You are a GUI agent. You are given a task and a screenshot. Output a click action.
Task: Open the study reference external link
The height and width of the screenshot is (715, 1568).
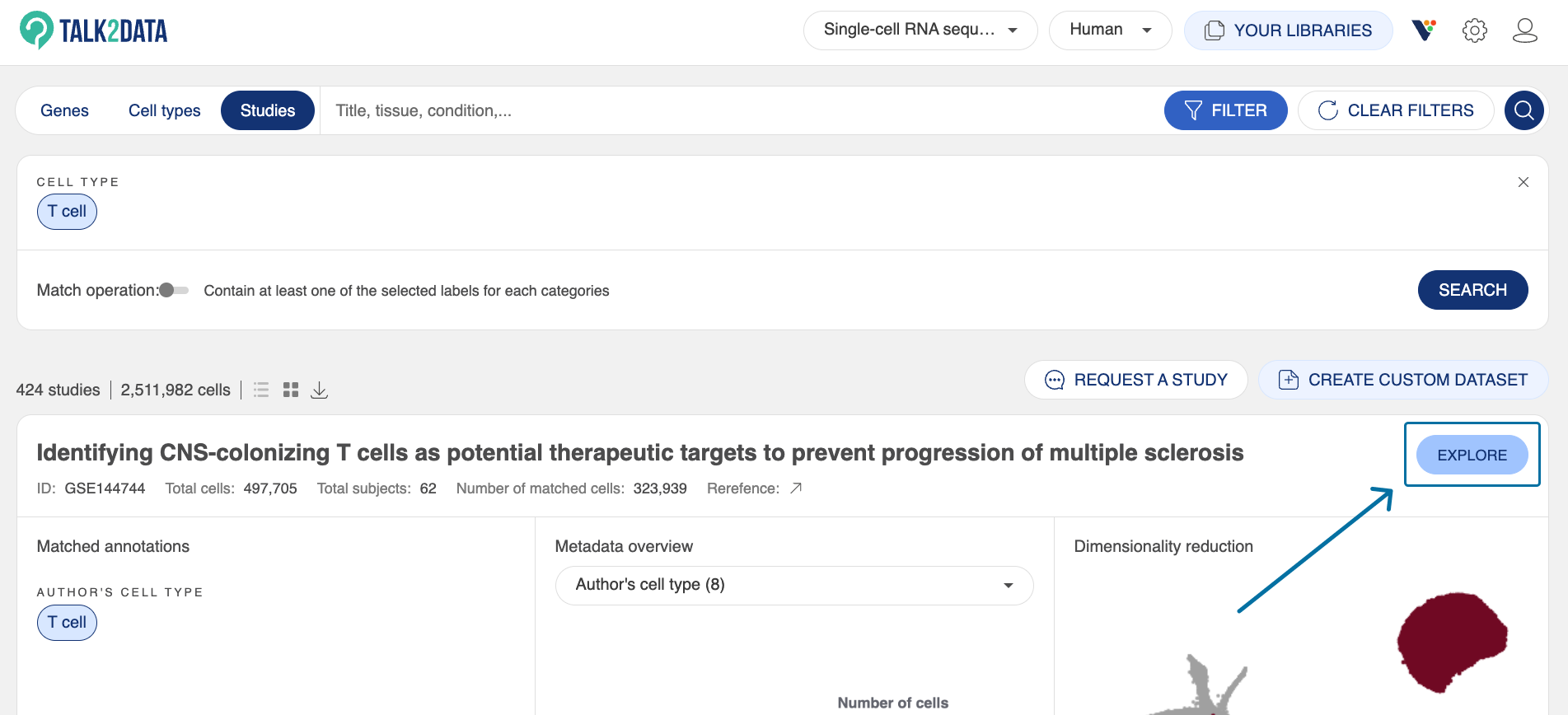[796, 488]
